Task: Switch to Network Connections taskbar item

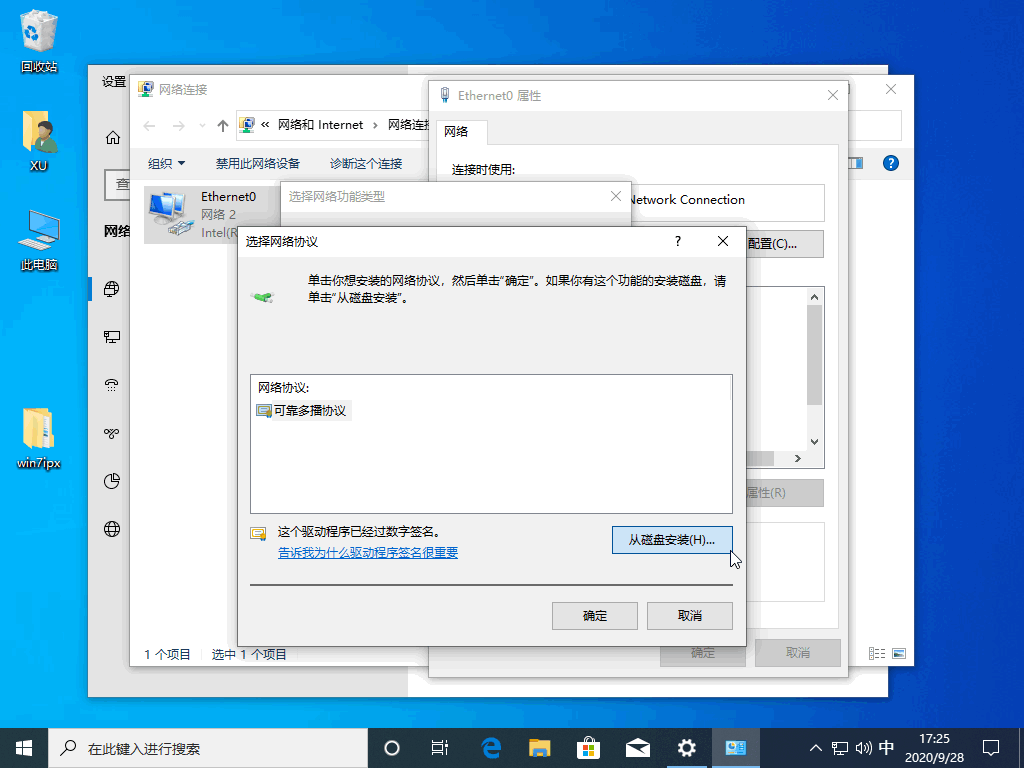Action: tap(735, 748)
